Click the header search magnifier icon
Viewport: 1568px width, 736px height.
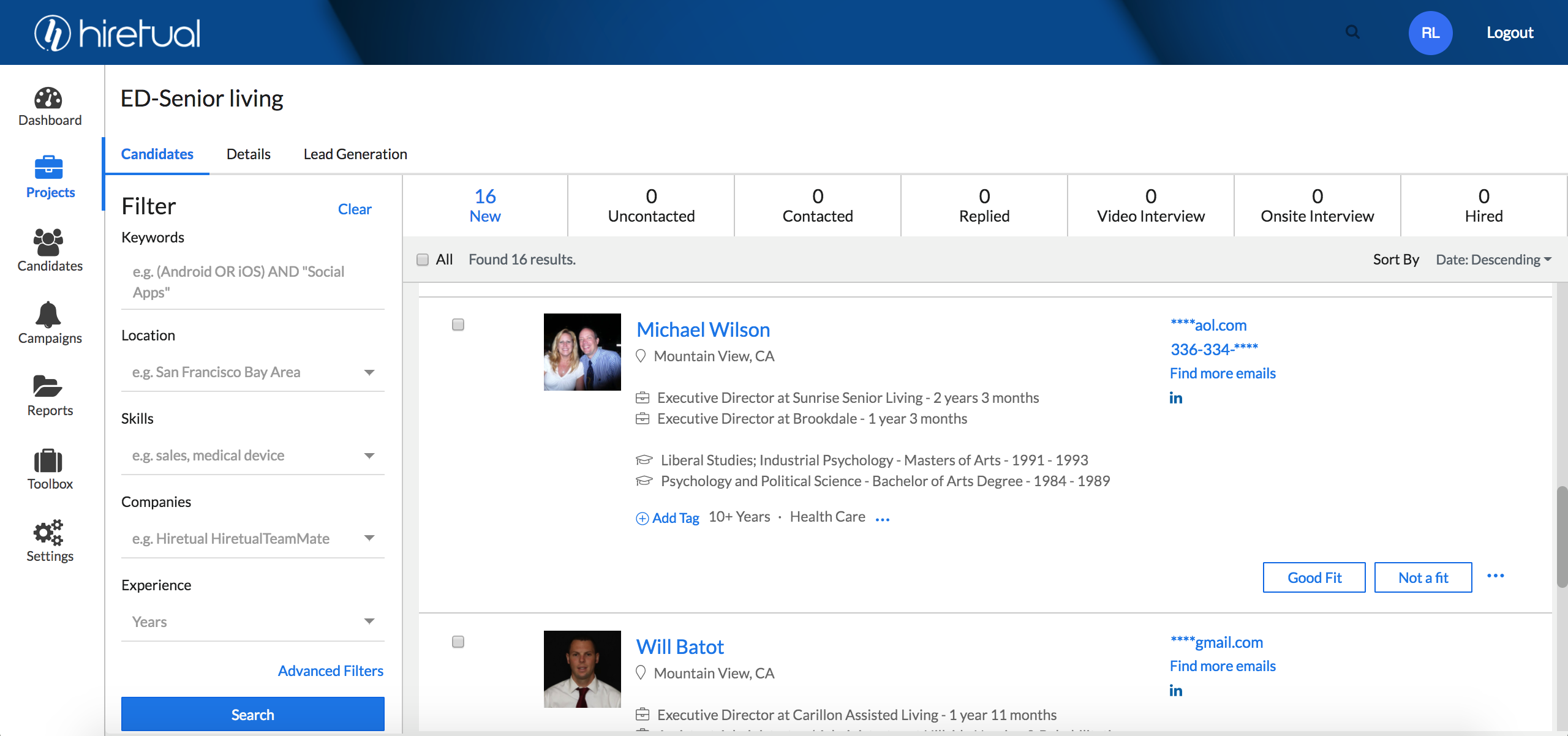tap(1352, 32)
